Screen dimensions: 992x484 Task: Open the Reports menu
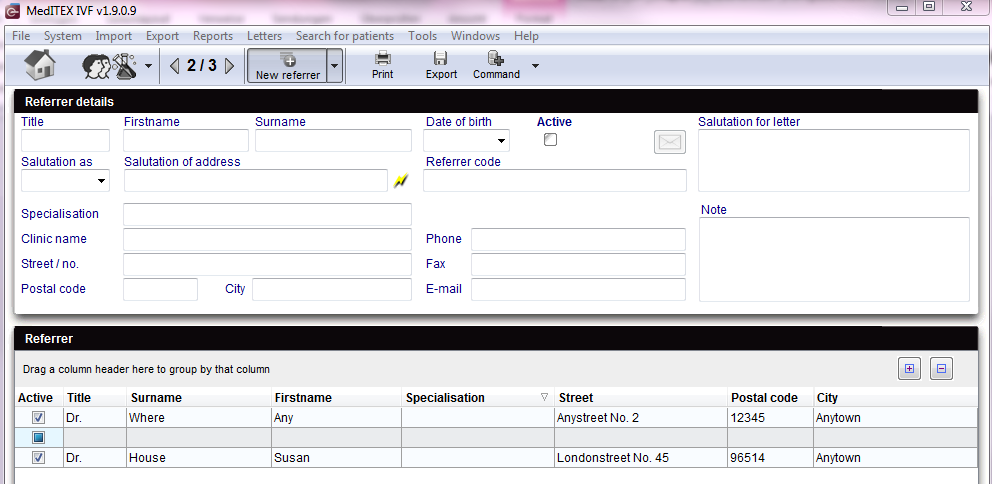213,36
